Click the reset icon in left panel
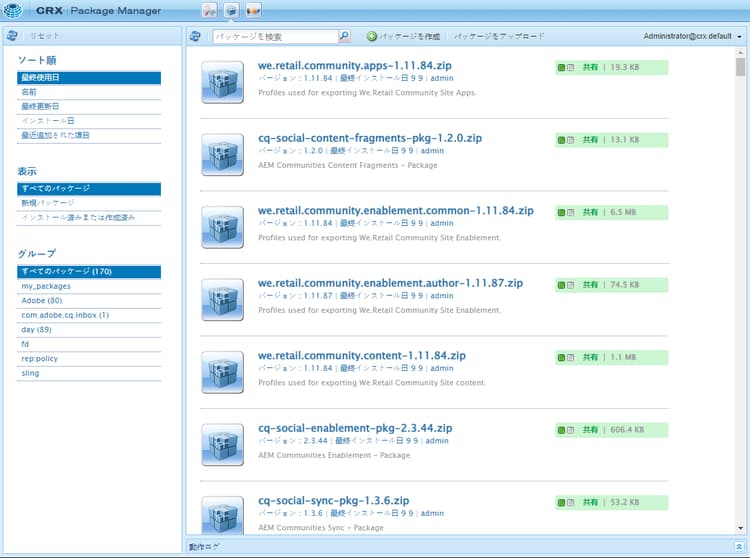 [12, 36]
